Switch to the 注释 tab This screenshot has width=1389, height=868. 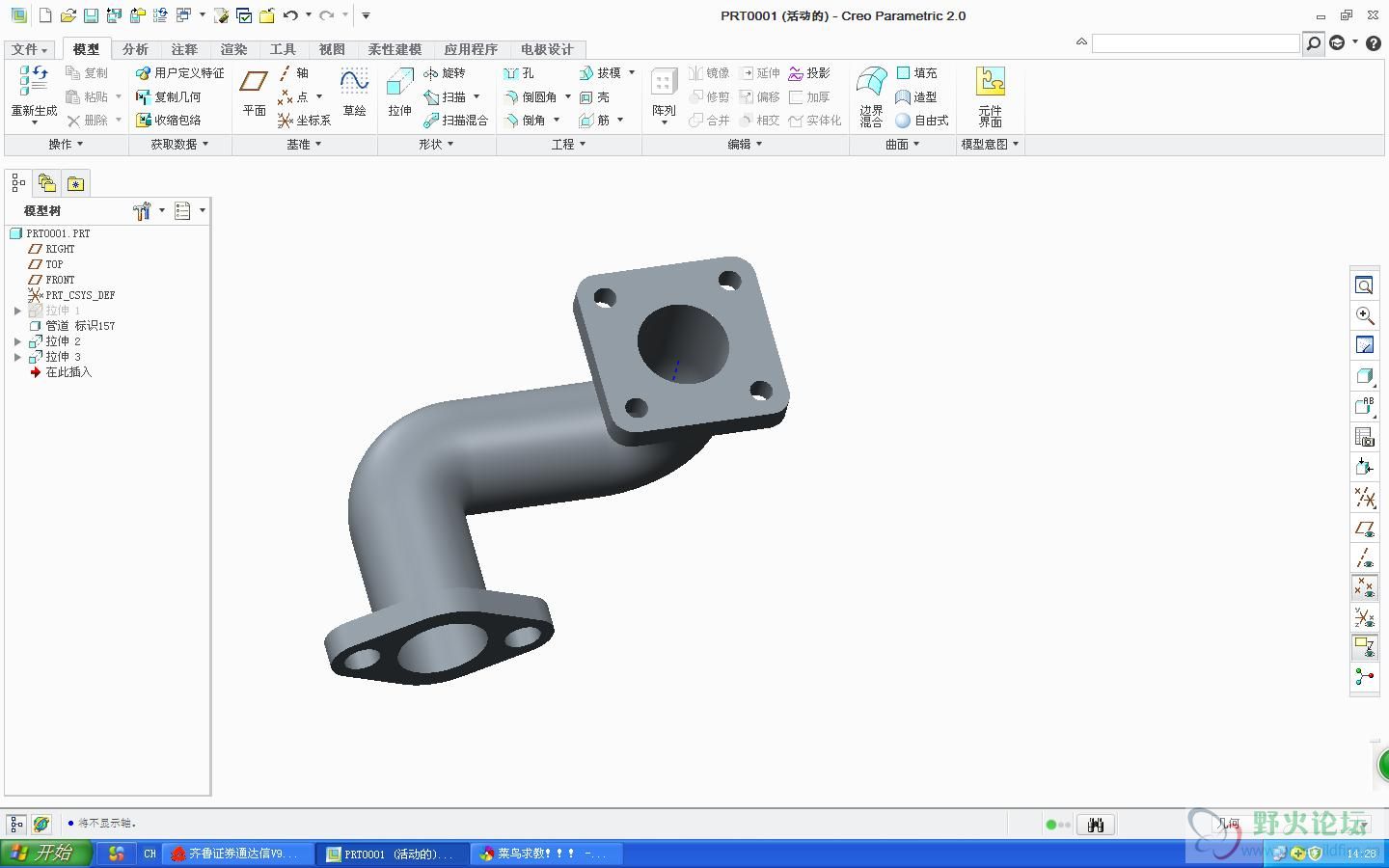[184, 49]
